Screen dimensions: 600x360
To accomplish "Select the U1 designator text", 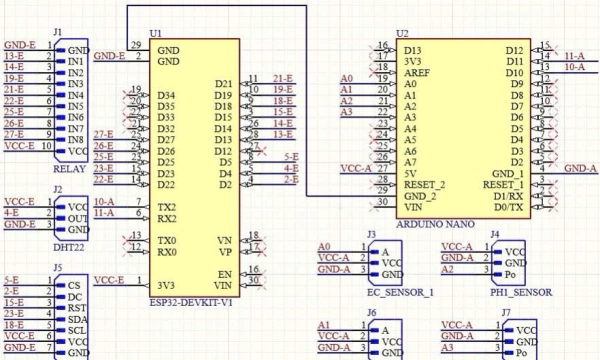I will point(155,33).
